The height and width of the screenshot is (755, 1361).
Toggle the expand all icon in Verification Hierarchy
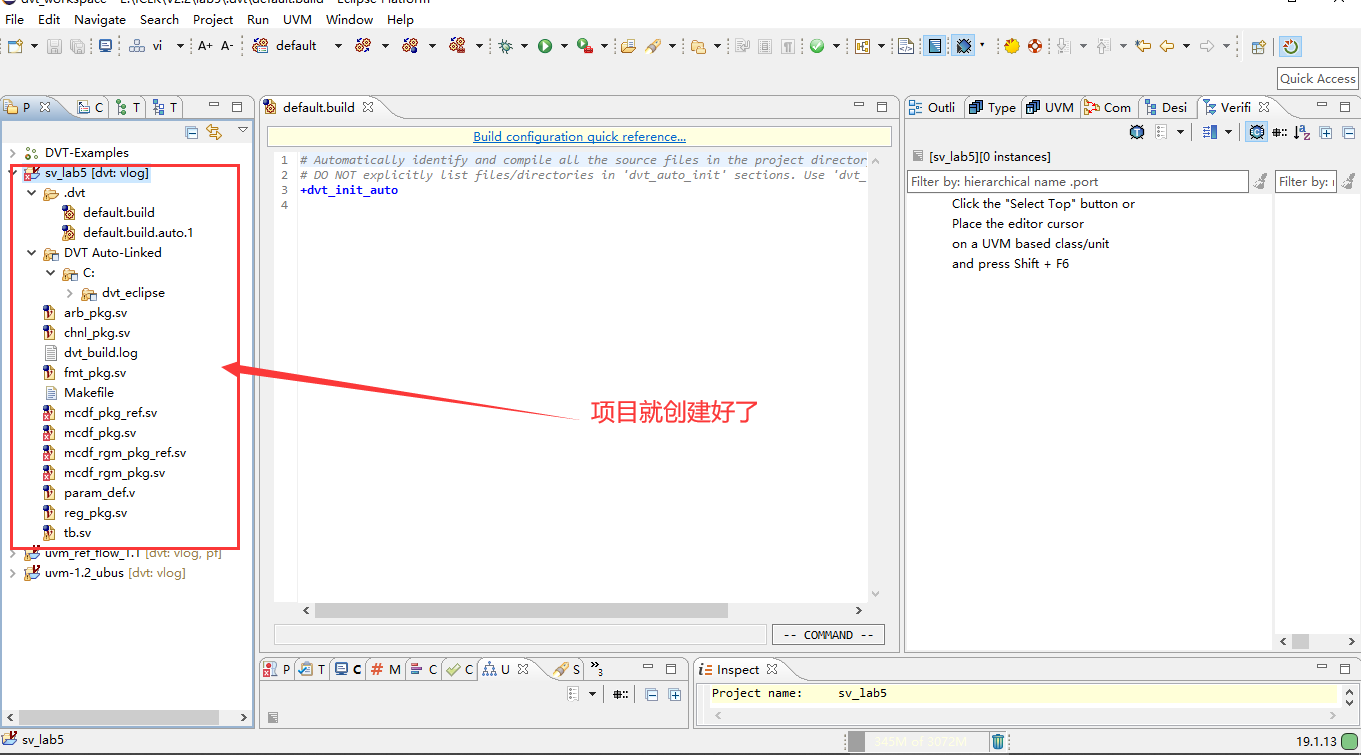coord(1326,131)
